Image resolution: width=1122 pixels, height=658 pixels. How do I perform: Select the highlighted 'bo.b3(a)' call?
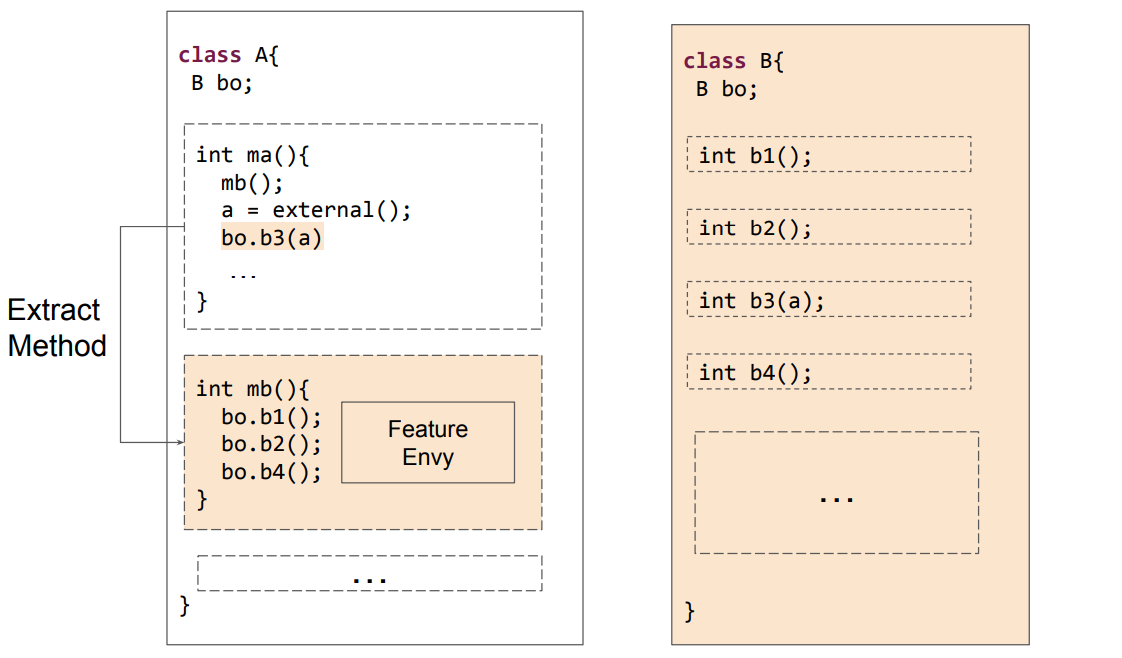(x=272, y=237)
